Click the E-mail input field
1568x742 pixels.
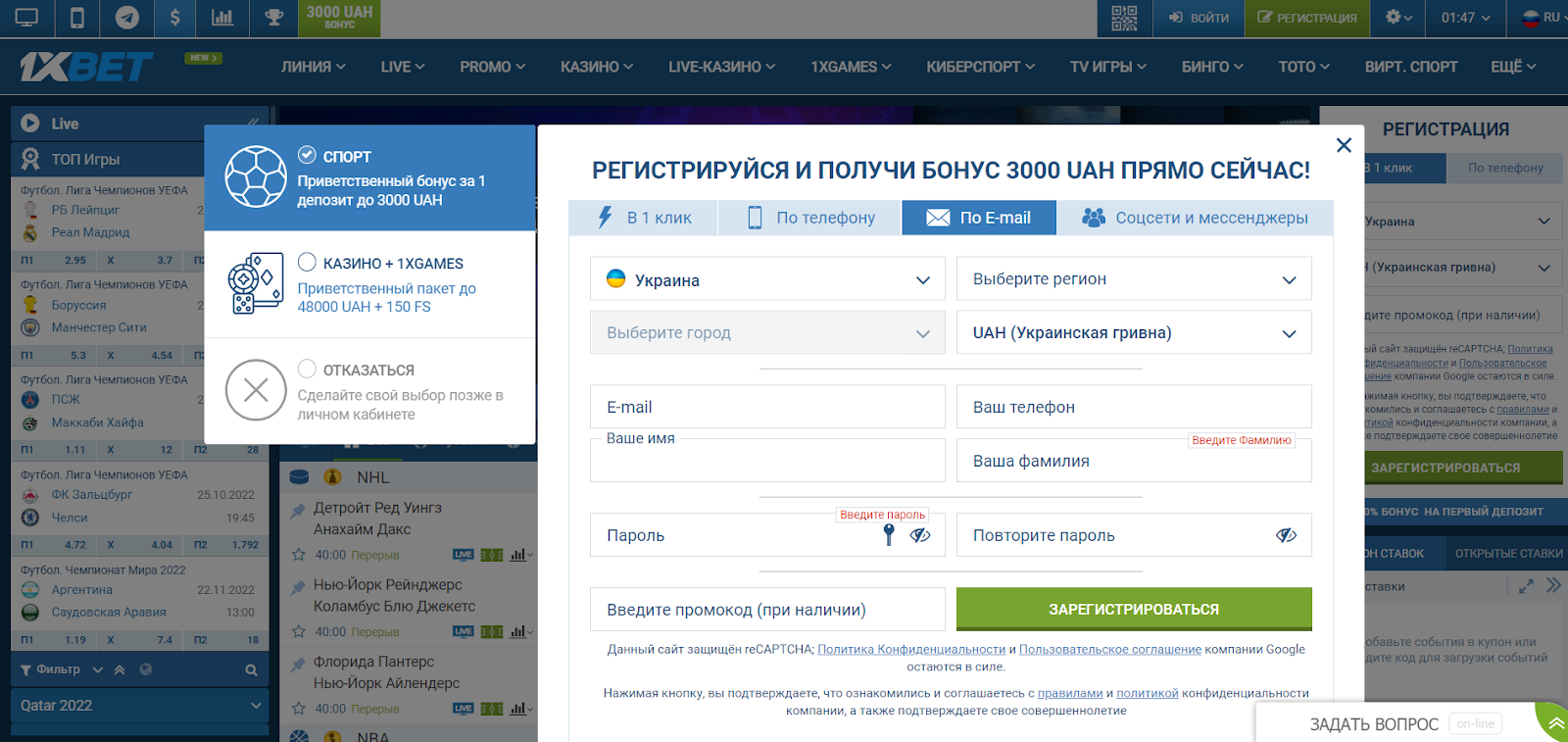point(767,407)
